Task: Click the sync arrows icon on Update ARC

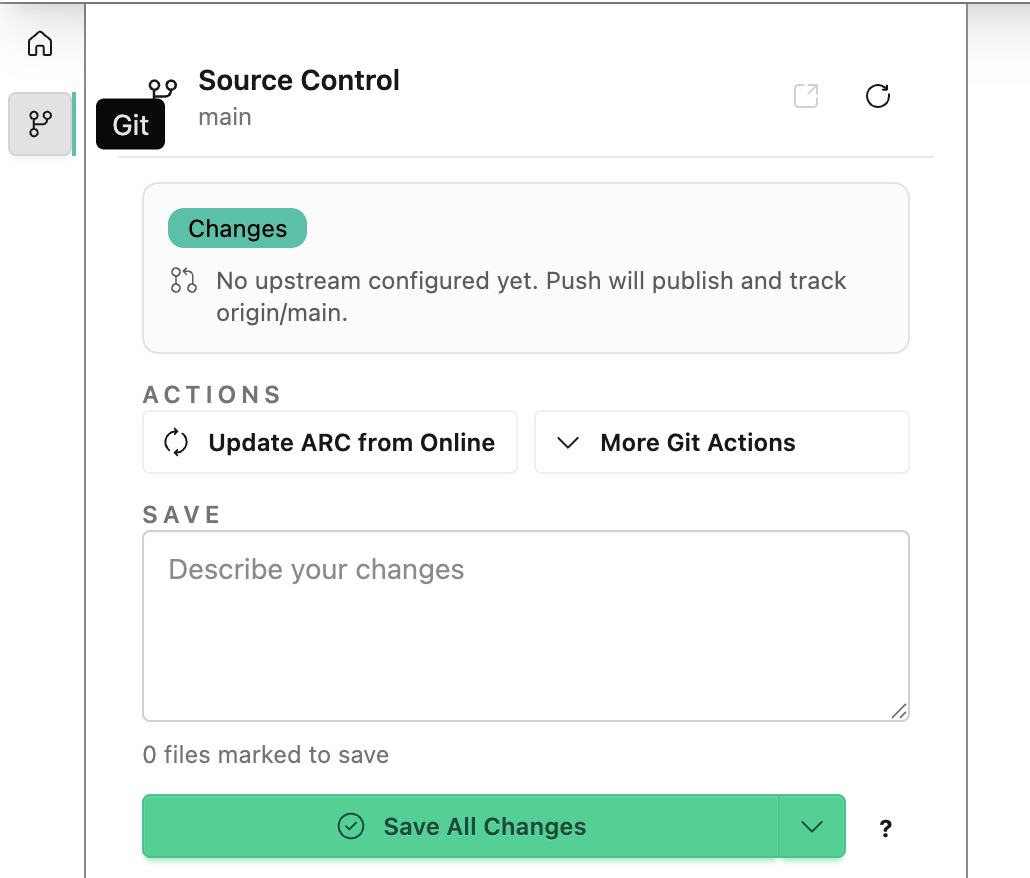Action: (x=176, y=442)
